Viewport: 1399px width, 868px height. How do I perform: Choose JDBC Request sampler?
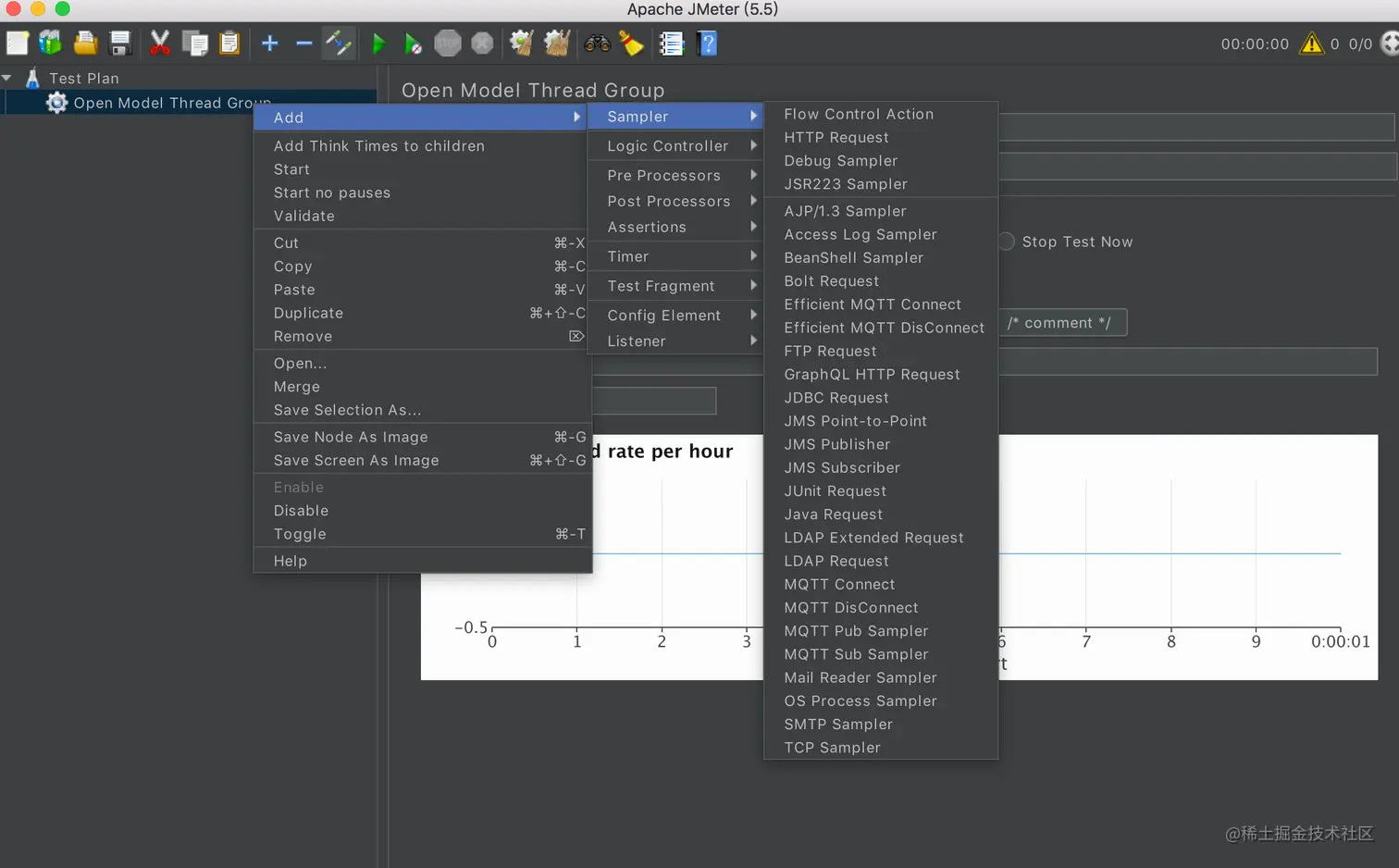point(881,398)
